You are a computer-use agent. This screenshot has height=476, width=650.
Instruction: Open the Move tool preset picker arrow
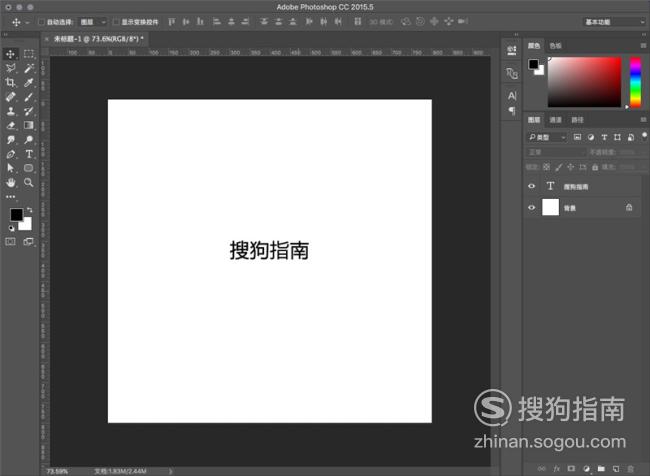coord(27,22)
